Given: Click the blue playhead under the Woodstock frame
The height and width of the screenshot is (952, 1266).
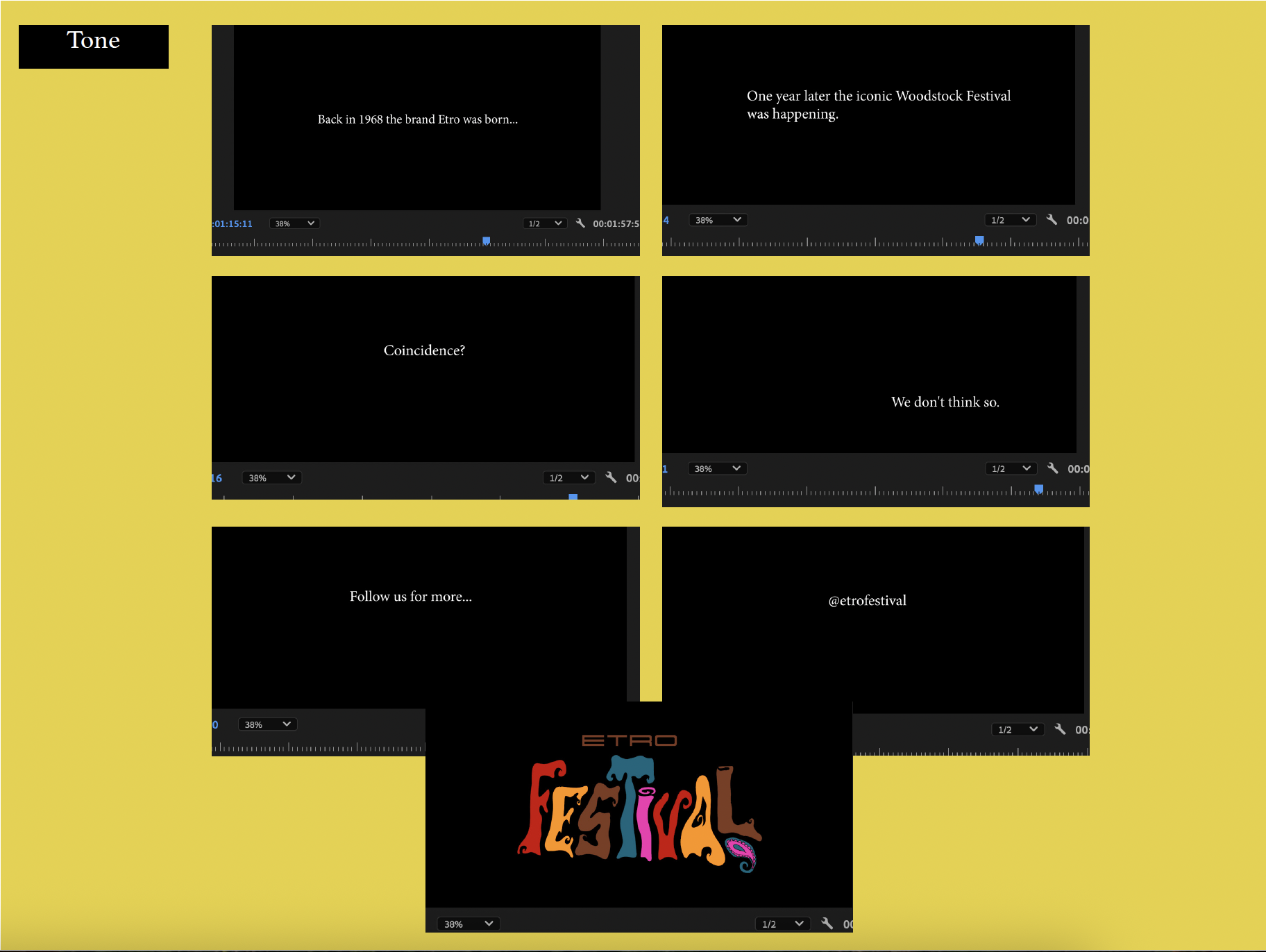Looking at the screenshot, I should click(979, 240).
